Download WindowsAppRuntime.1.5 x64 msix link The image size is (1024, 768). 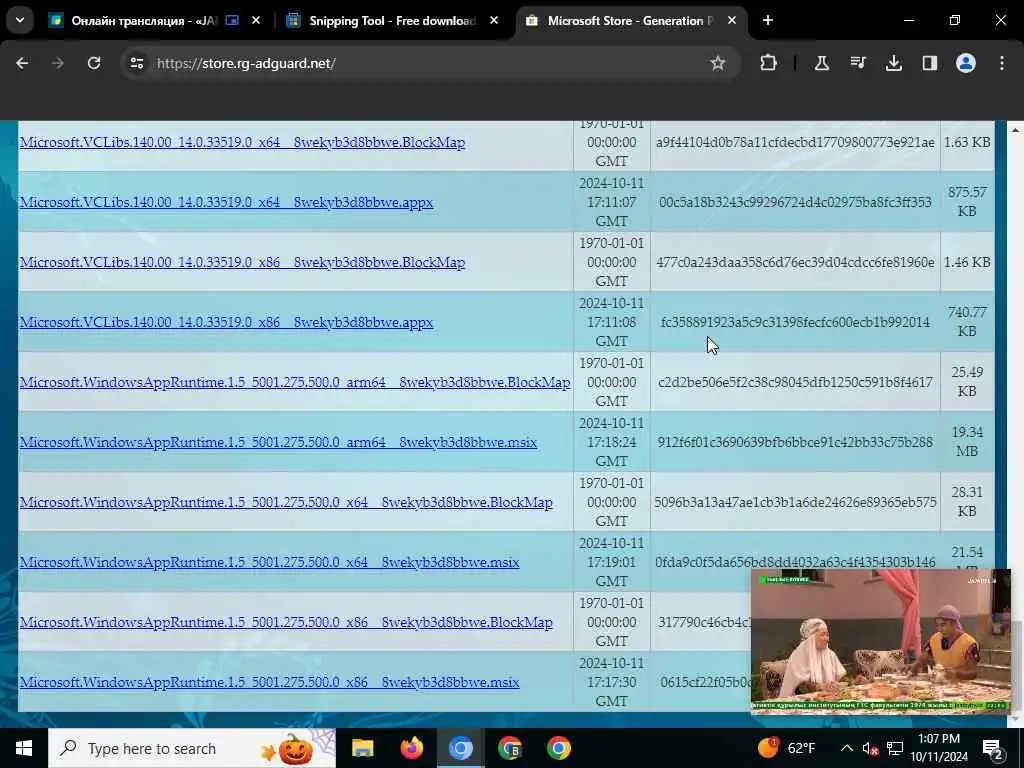(270, 563)
